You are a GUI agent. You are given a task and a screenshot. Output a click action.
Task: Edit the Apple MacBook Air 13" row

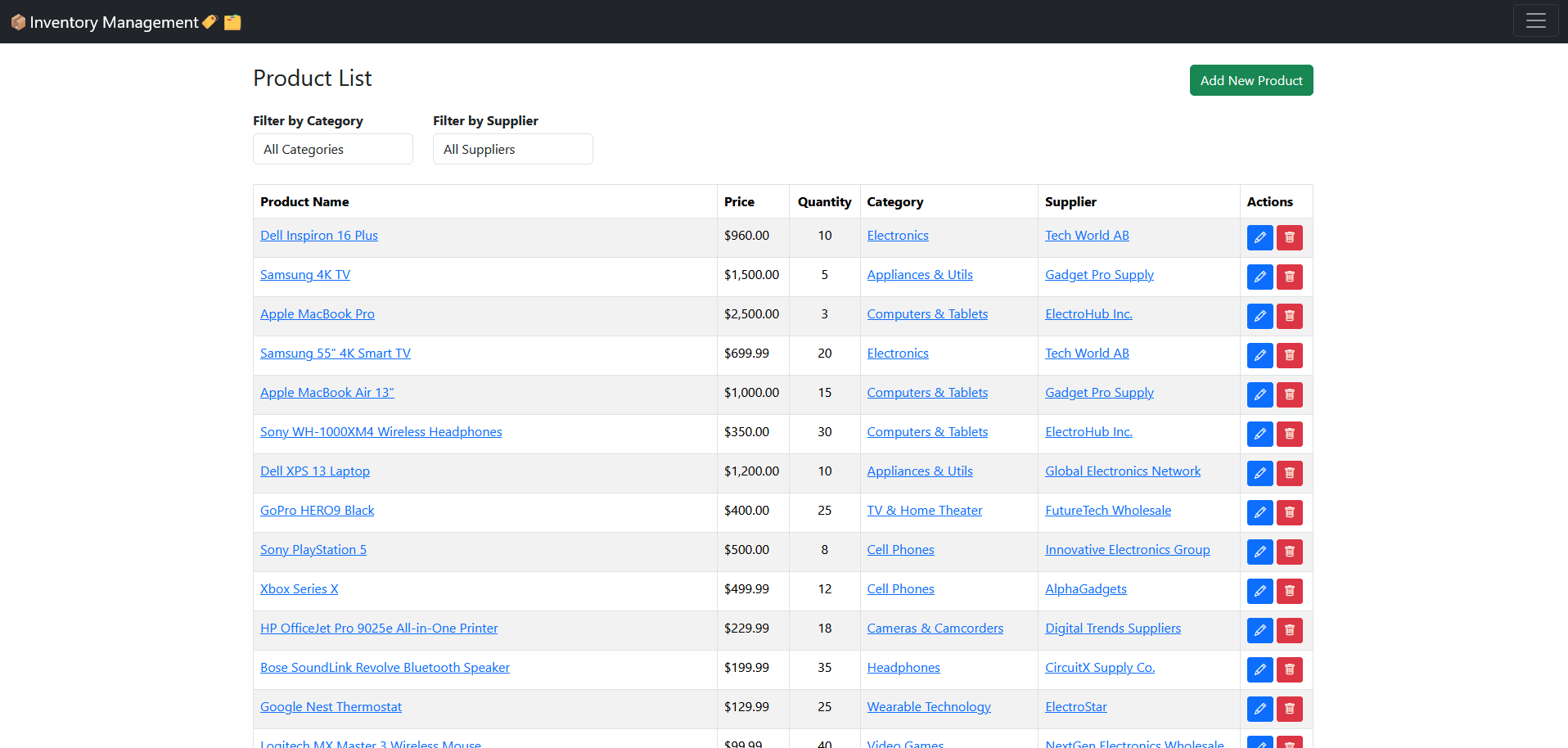click(x=1259, y=394)
